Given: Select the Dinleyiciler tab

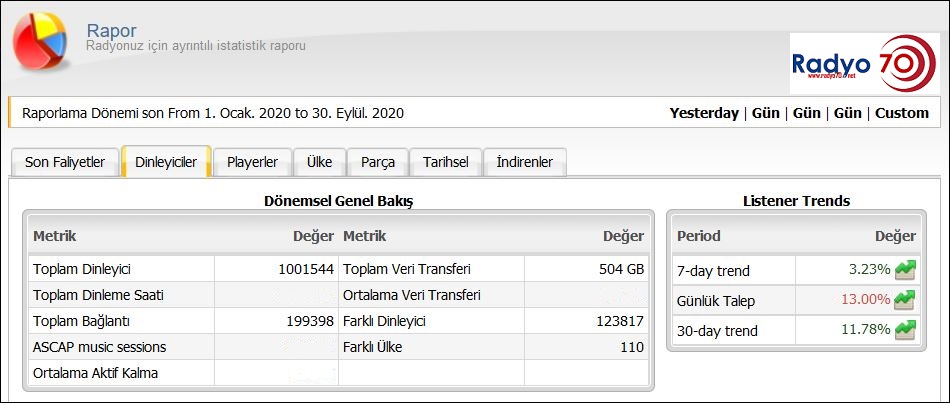Looking at the screenshot, I should (166, 162).
